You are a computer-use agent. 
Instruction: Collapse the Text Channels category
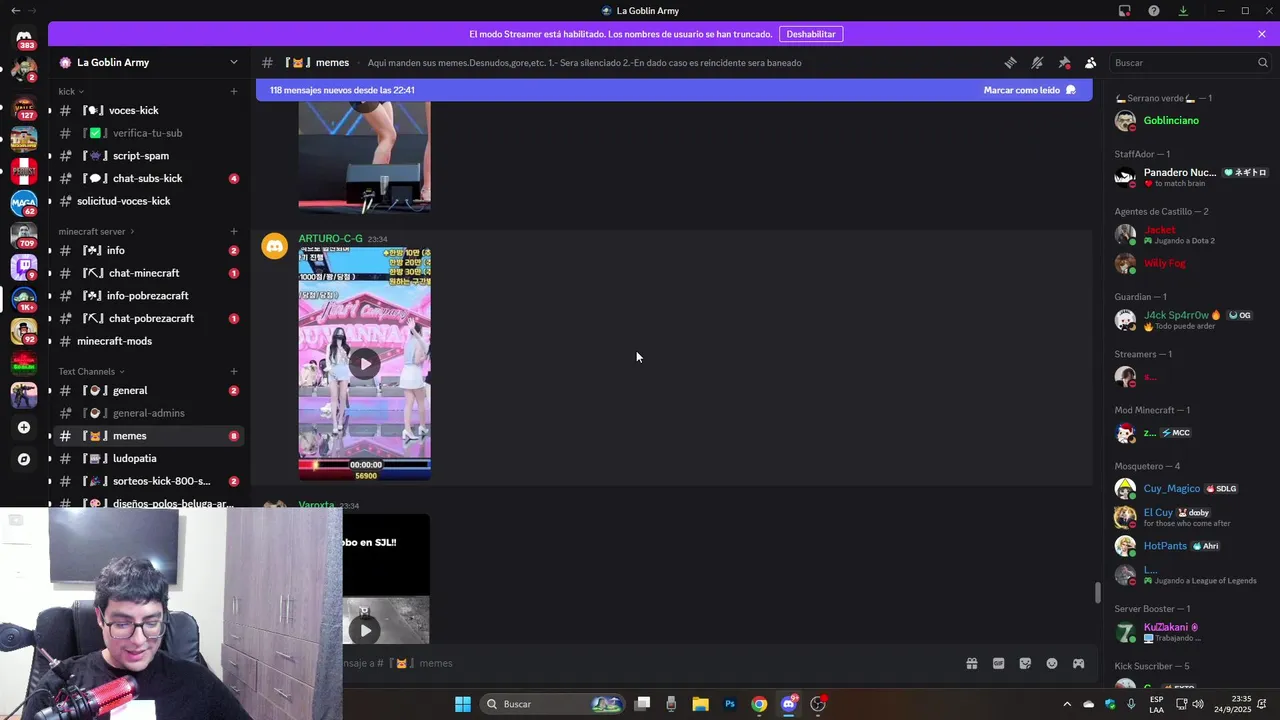(91, 371)
